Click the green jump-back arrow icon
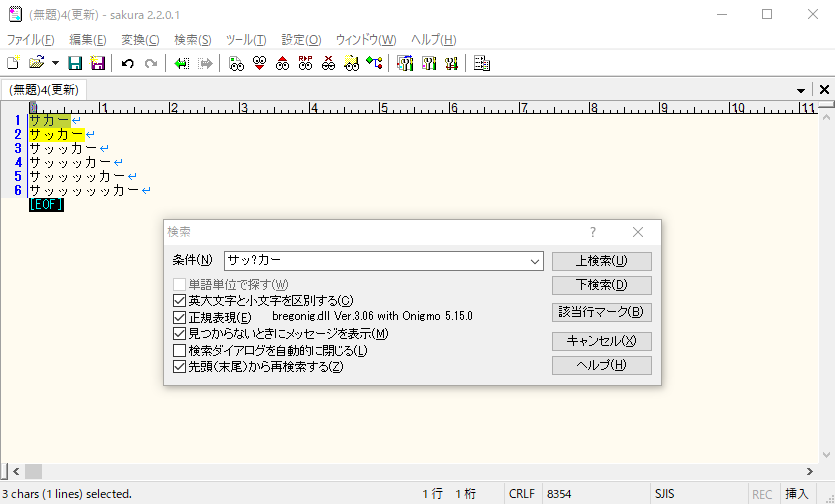Image resolution: width=835 pixels, height=504 pixels. click(181, 63)
